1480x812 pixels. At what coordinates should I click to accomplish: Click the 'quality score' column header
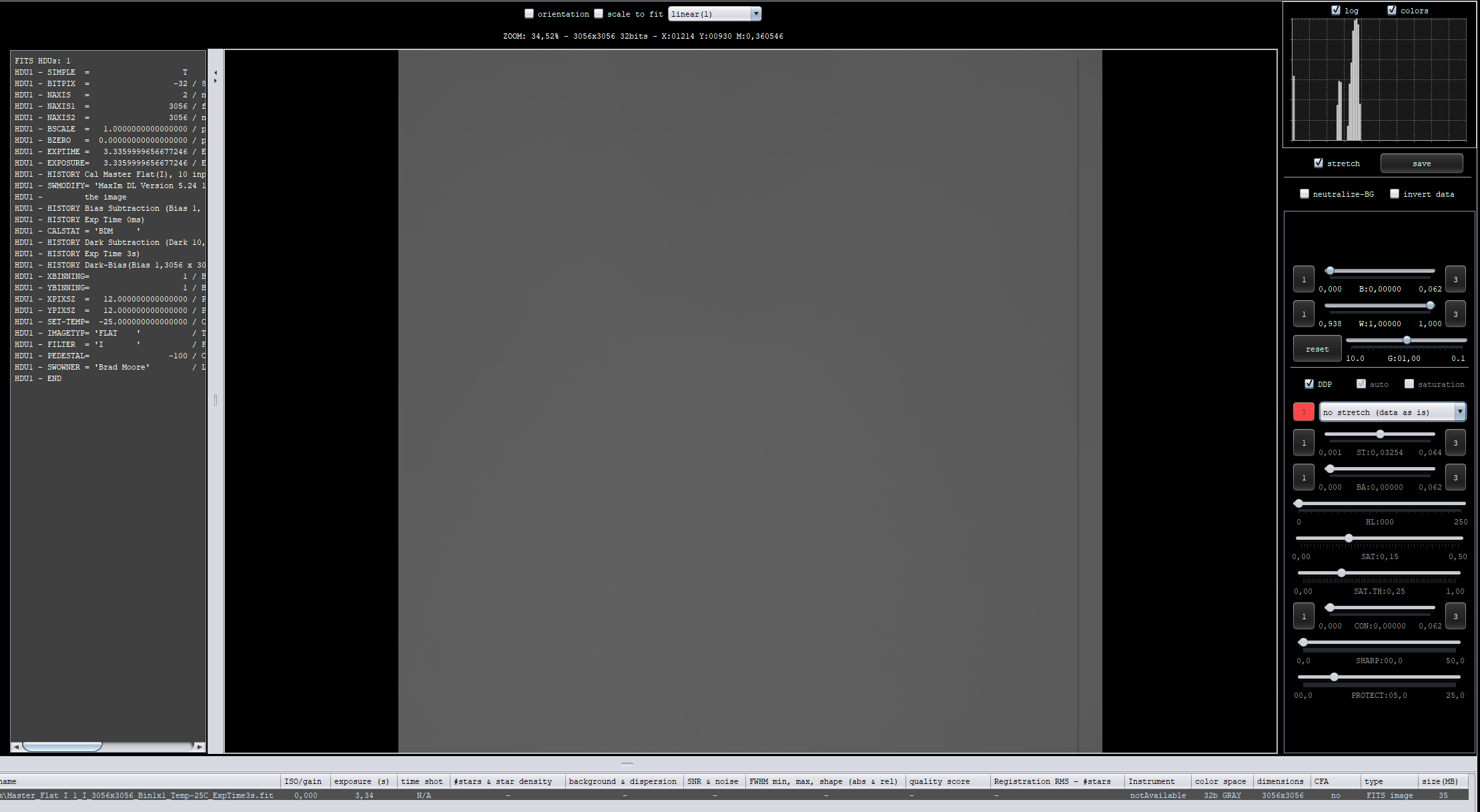(x=940, y=781)
